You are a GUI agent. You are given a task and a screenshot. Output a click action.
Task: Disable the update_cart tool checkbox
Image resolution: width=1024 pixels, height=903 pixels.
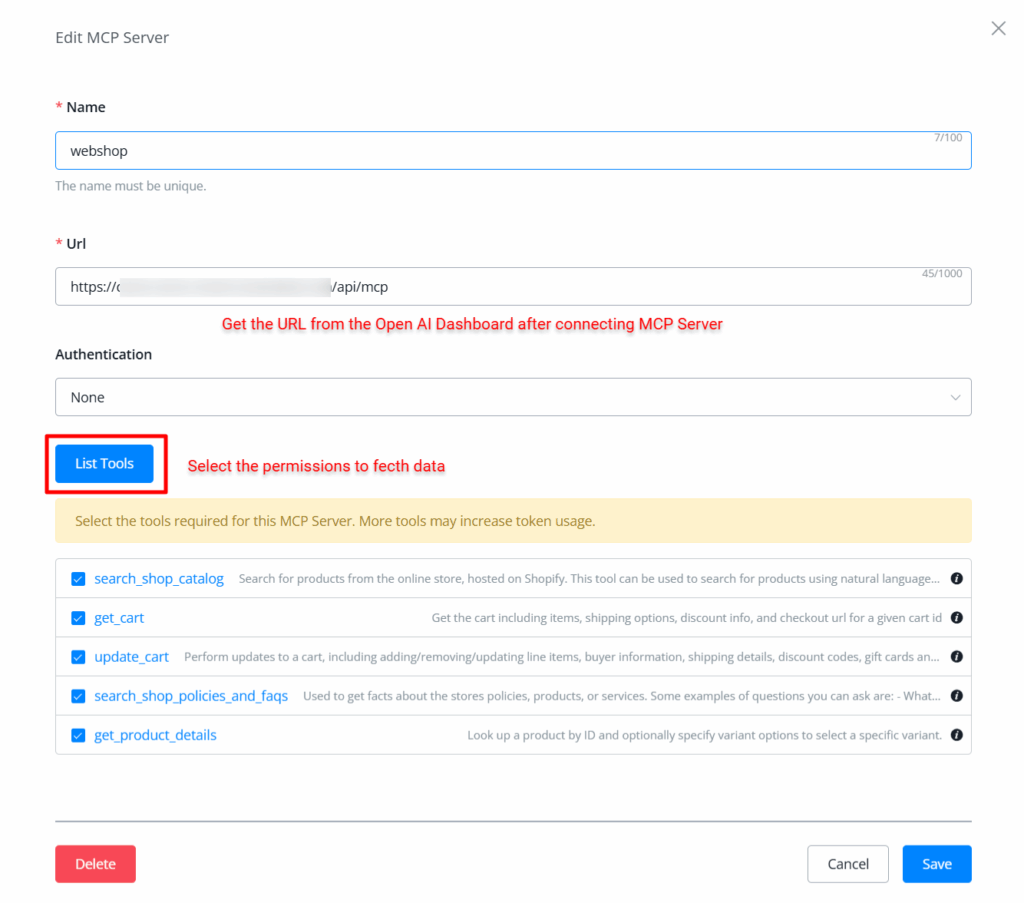click(x=78, y=657)
